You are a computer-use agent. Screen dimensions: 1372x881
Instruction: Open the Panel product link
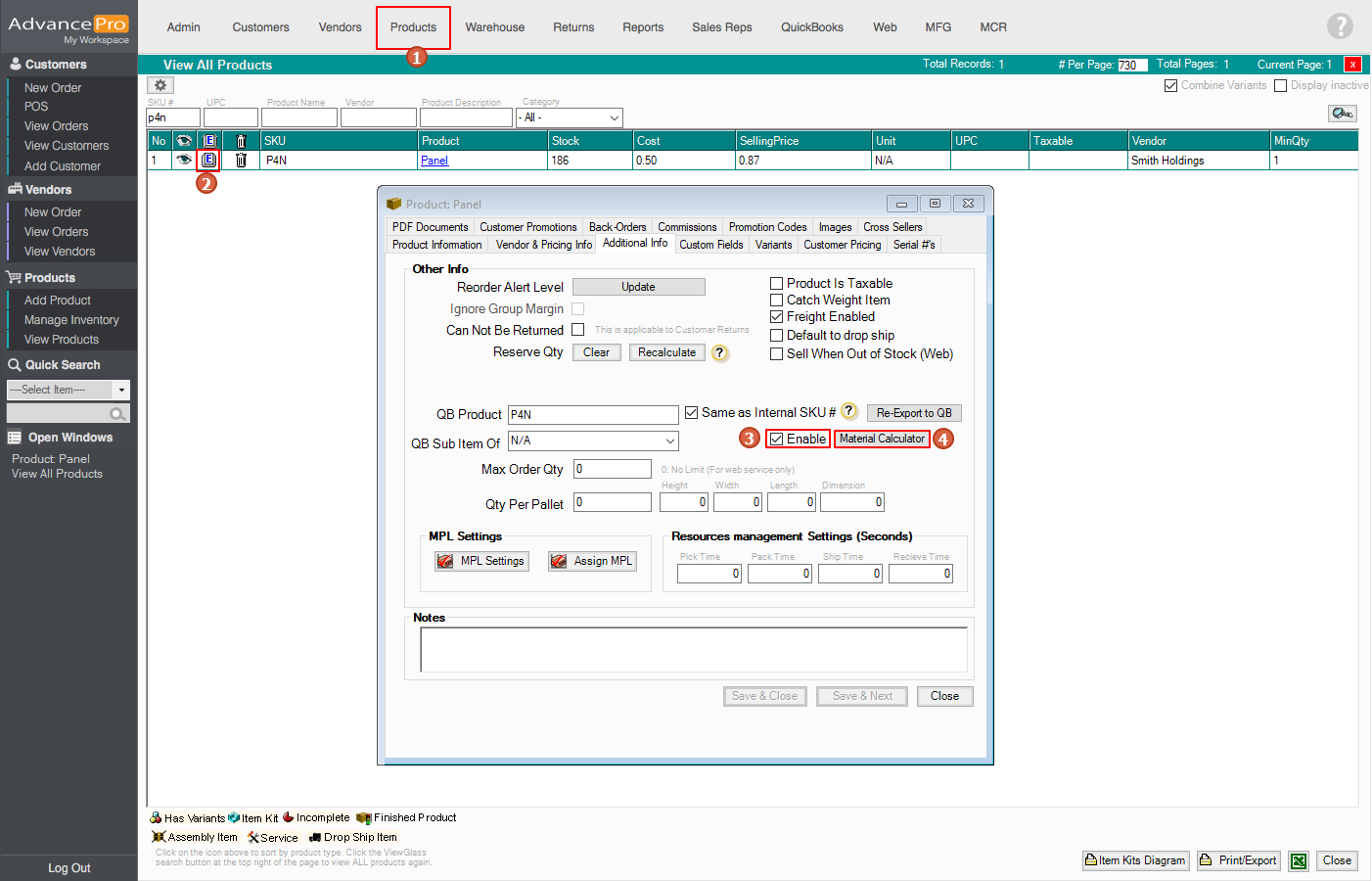tap(434, 161)
